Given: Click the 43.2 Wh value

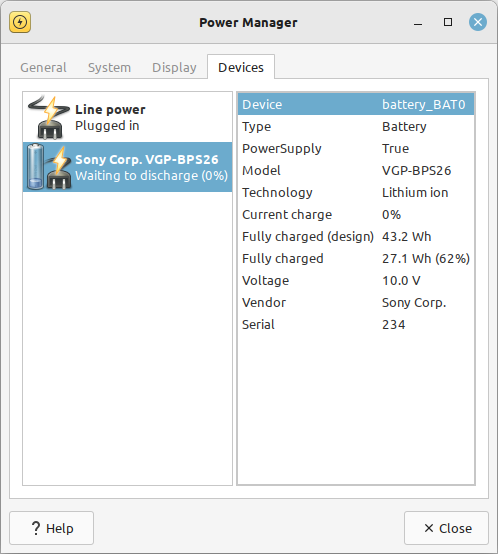Looking at the screenshot, I should pyautogui.click(x=407, y=236).
